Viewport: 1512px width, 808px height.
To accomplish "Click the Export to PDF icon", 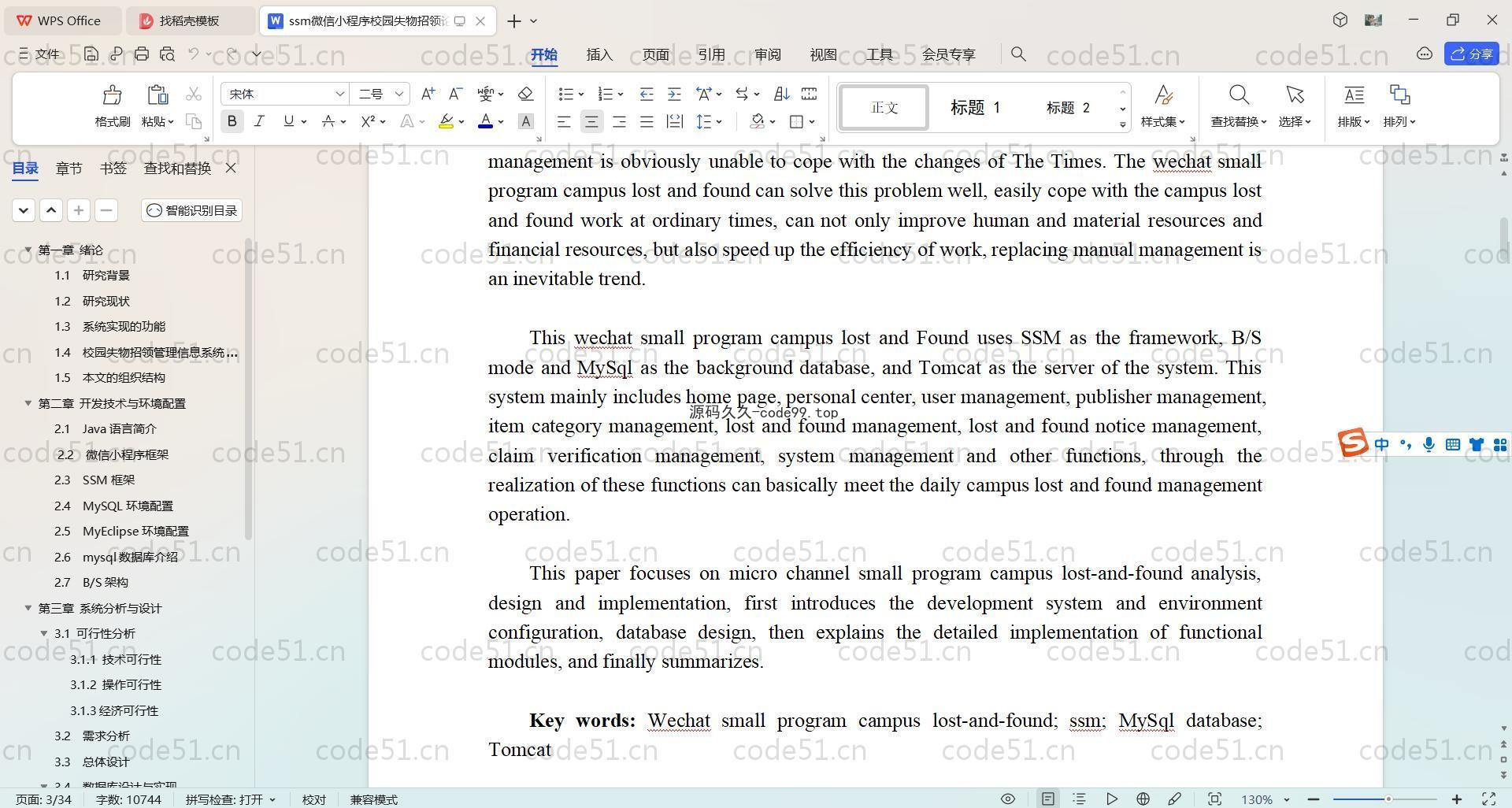I will point(117,54).
